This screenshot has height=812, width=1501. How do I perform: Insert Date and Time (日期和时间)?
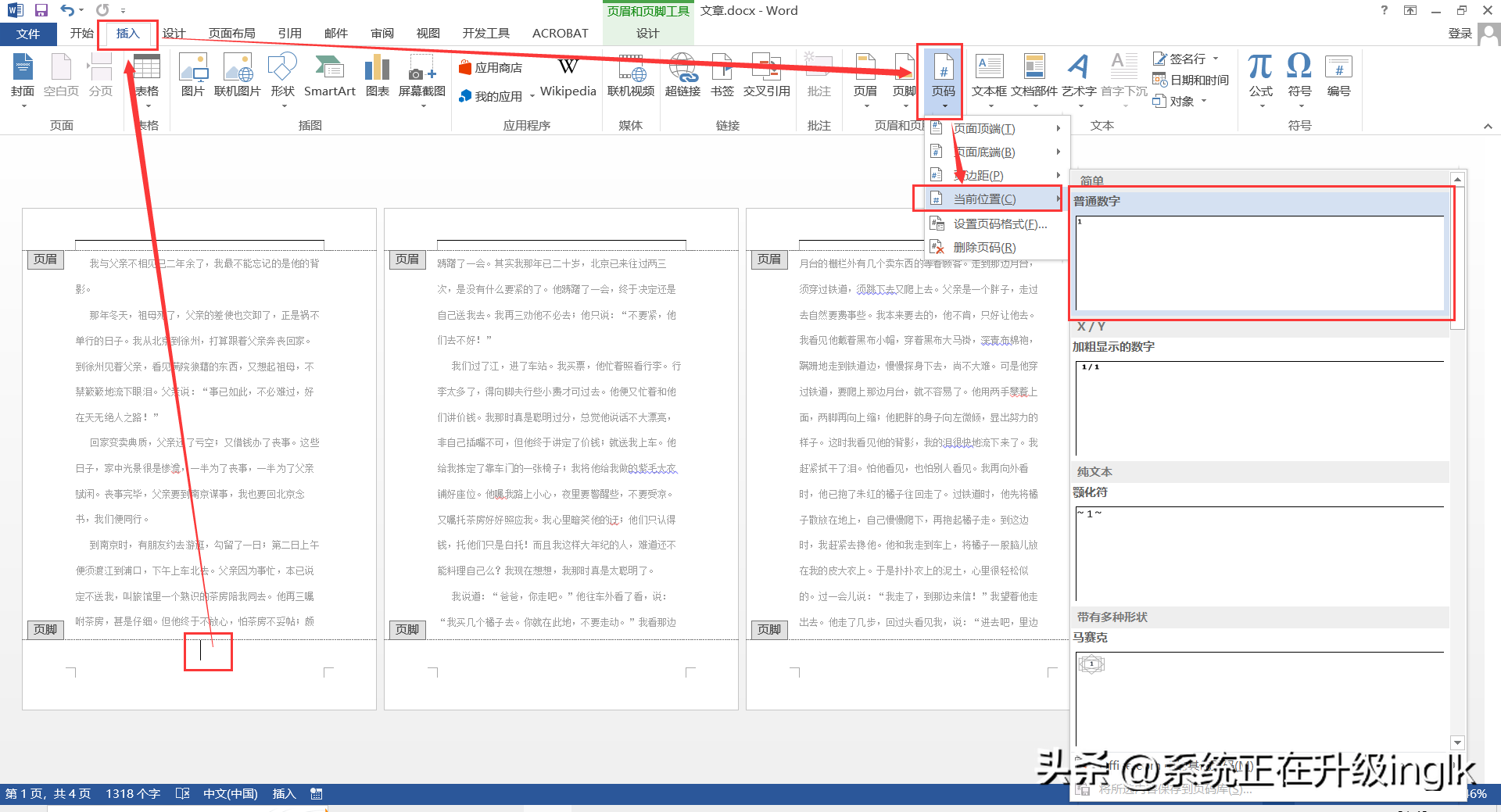[1191, 80]
